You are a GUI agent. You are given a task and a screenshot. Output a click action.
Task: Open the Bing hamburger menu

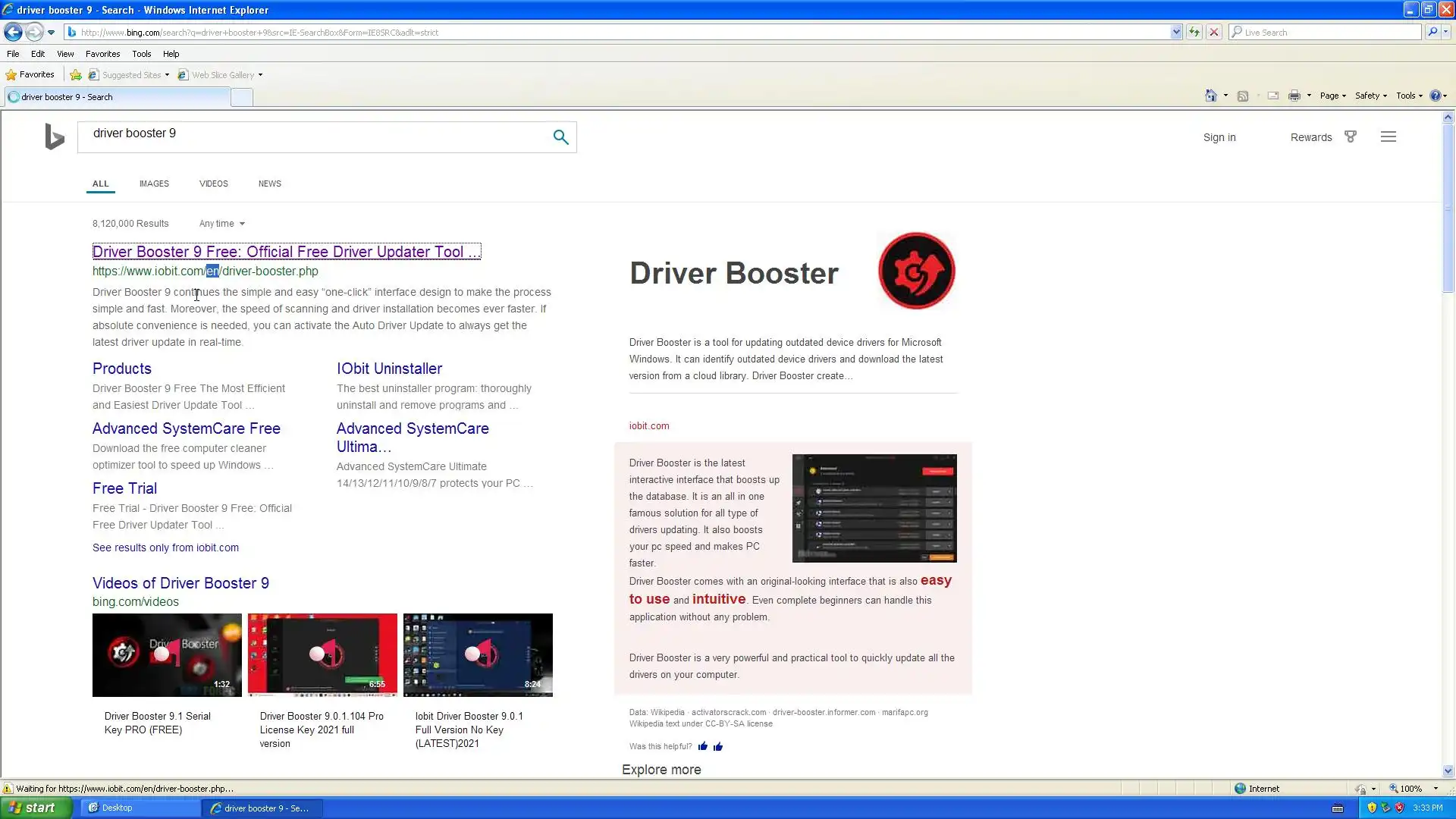1388,137
